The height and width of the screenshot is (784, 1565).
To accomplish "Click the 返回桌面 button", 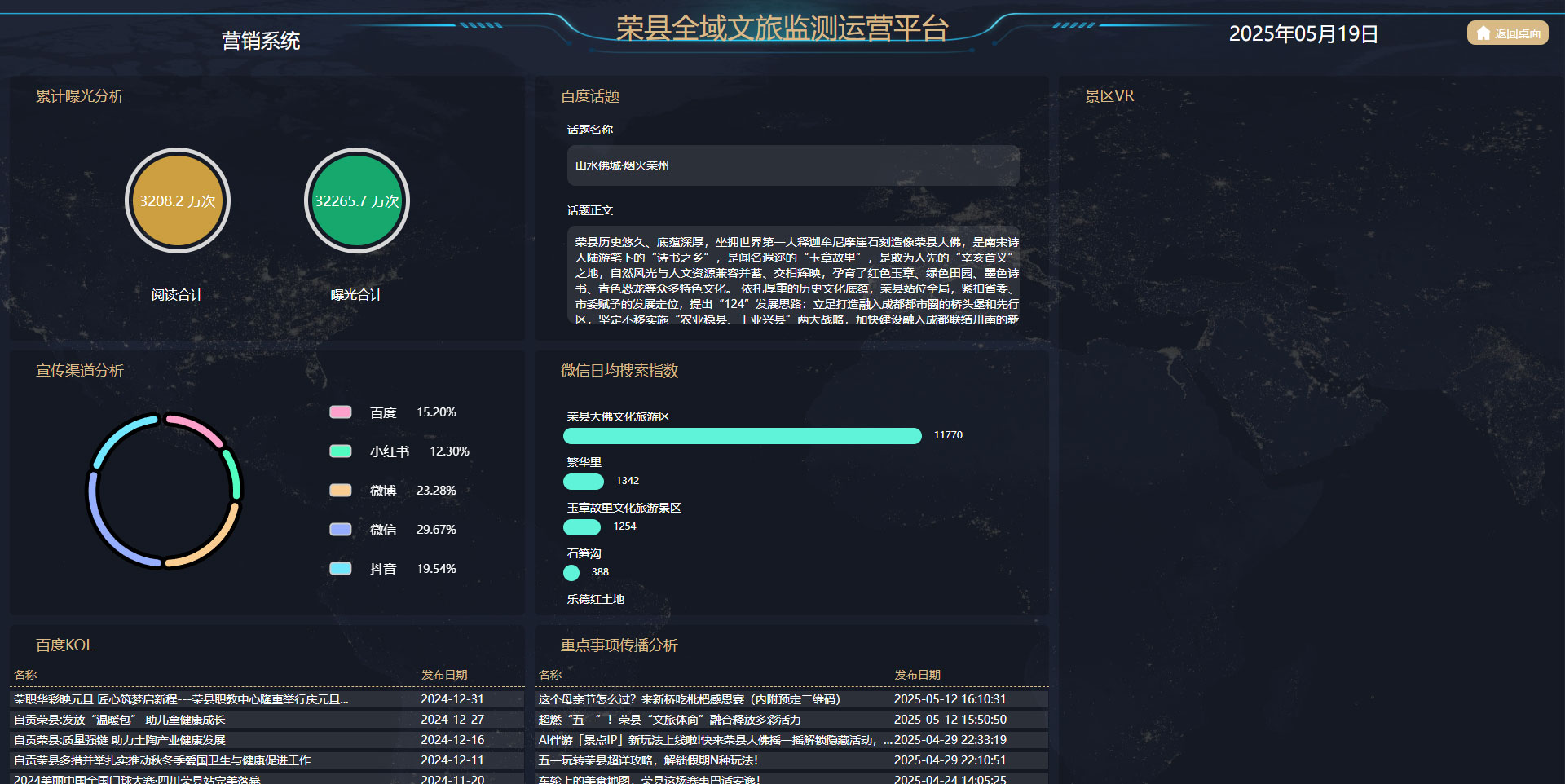I will [1507, 33].
